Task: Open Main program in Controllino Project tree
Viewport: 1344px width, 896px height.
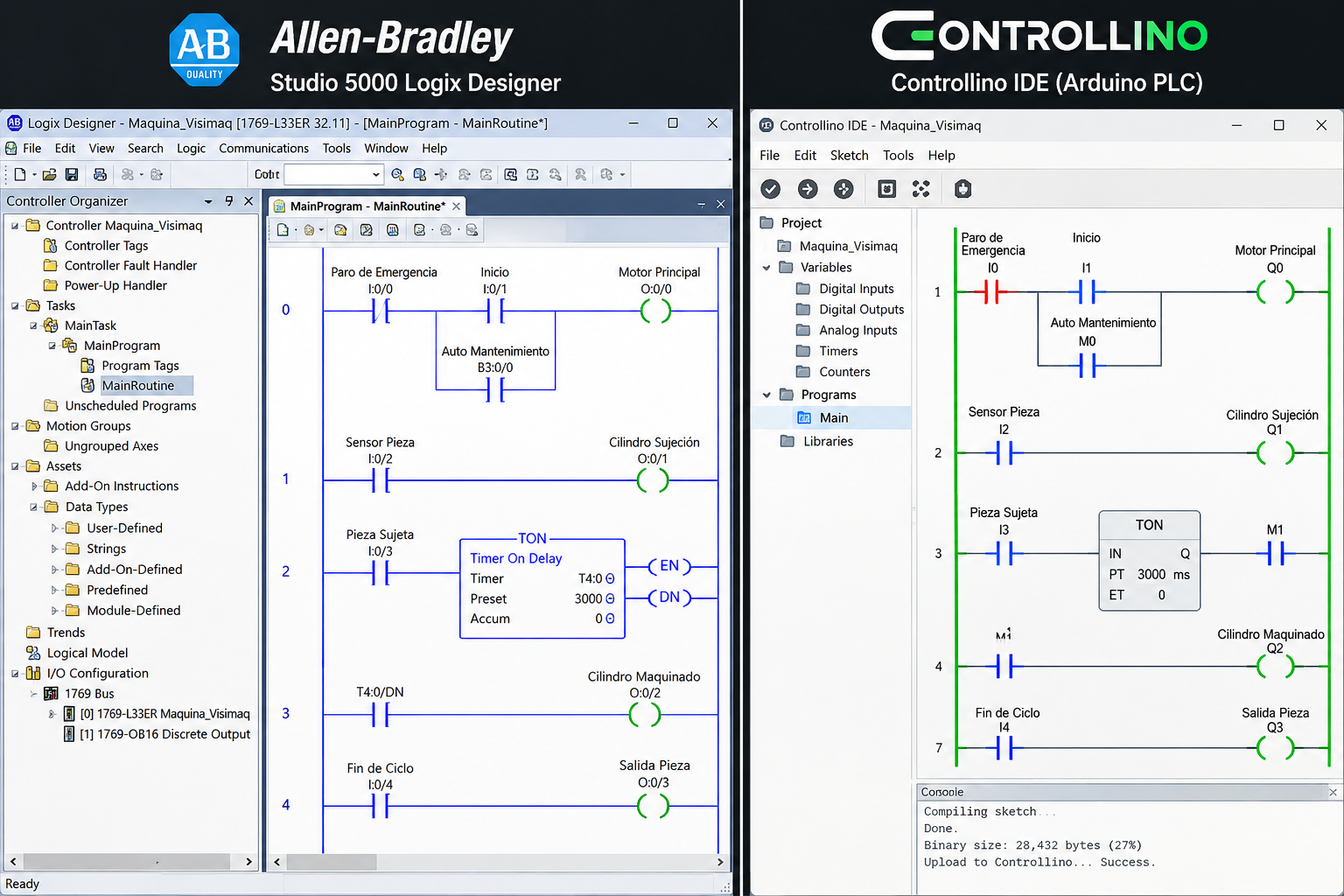Action: coord(834,418)
